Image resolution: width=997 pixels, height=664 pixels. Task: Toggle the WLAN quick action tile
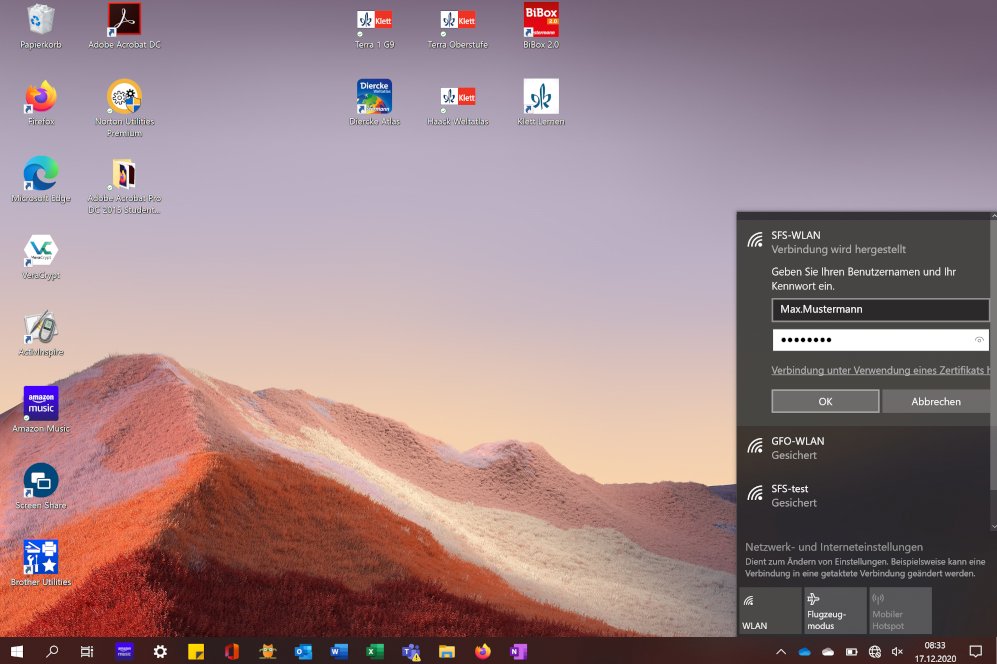coord(769,610)
